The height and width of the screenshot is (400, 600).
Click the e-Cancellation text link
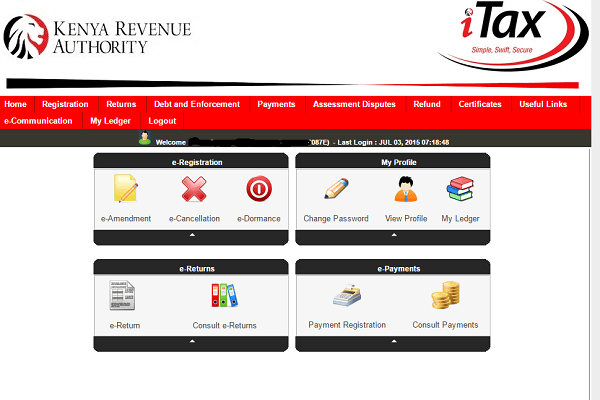click(194, 219)
